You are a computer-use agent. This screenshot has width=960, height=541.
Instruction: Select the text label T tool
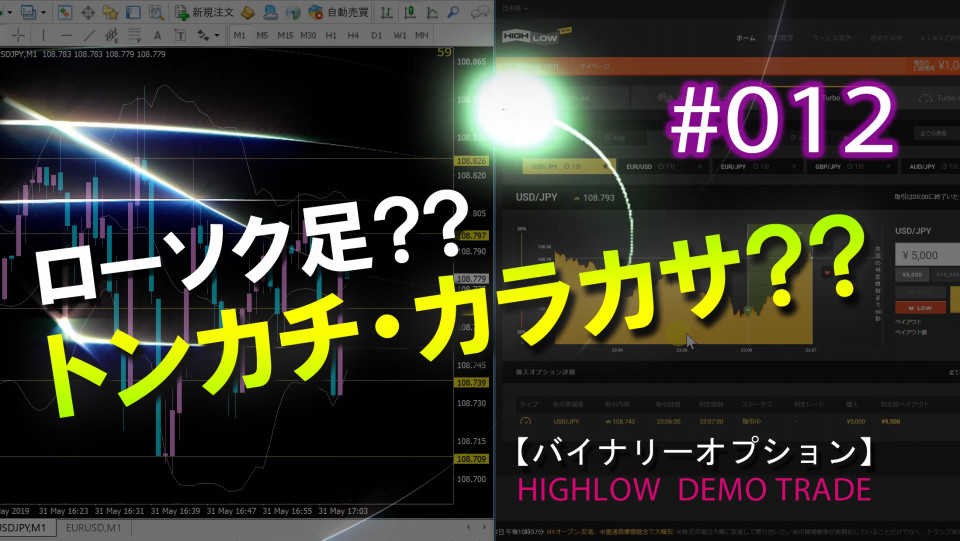tap(180, 35)
